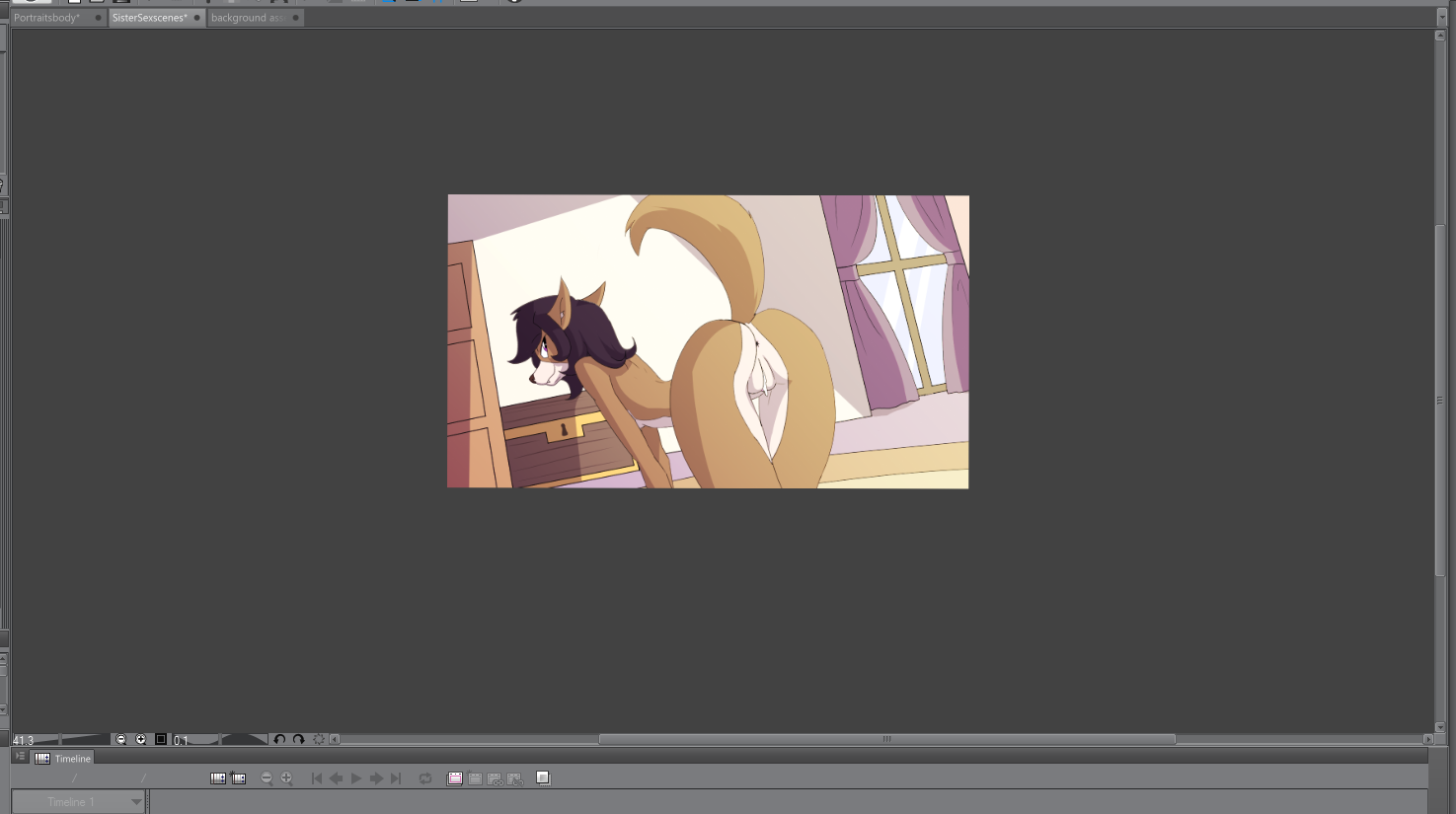Click the rotation angle field showing 0.1
1456x814 pixels.
(182, 740)
